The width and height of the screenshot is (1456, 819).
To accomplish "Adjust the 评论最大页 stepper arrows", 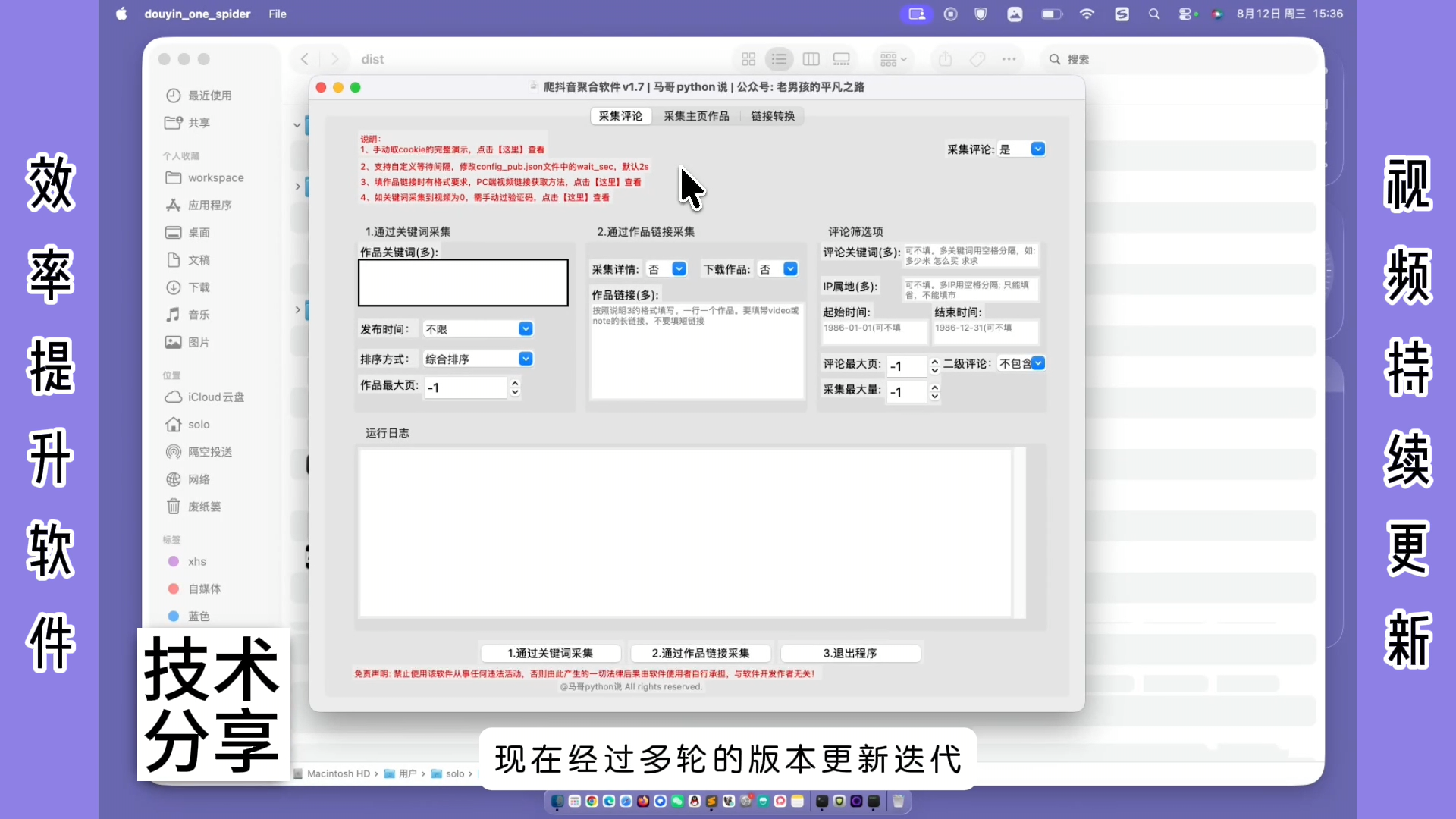I will [934, 366].
